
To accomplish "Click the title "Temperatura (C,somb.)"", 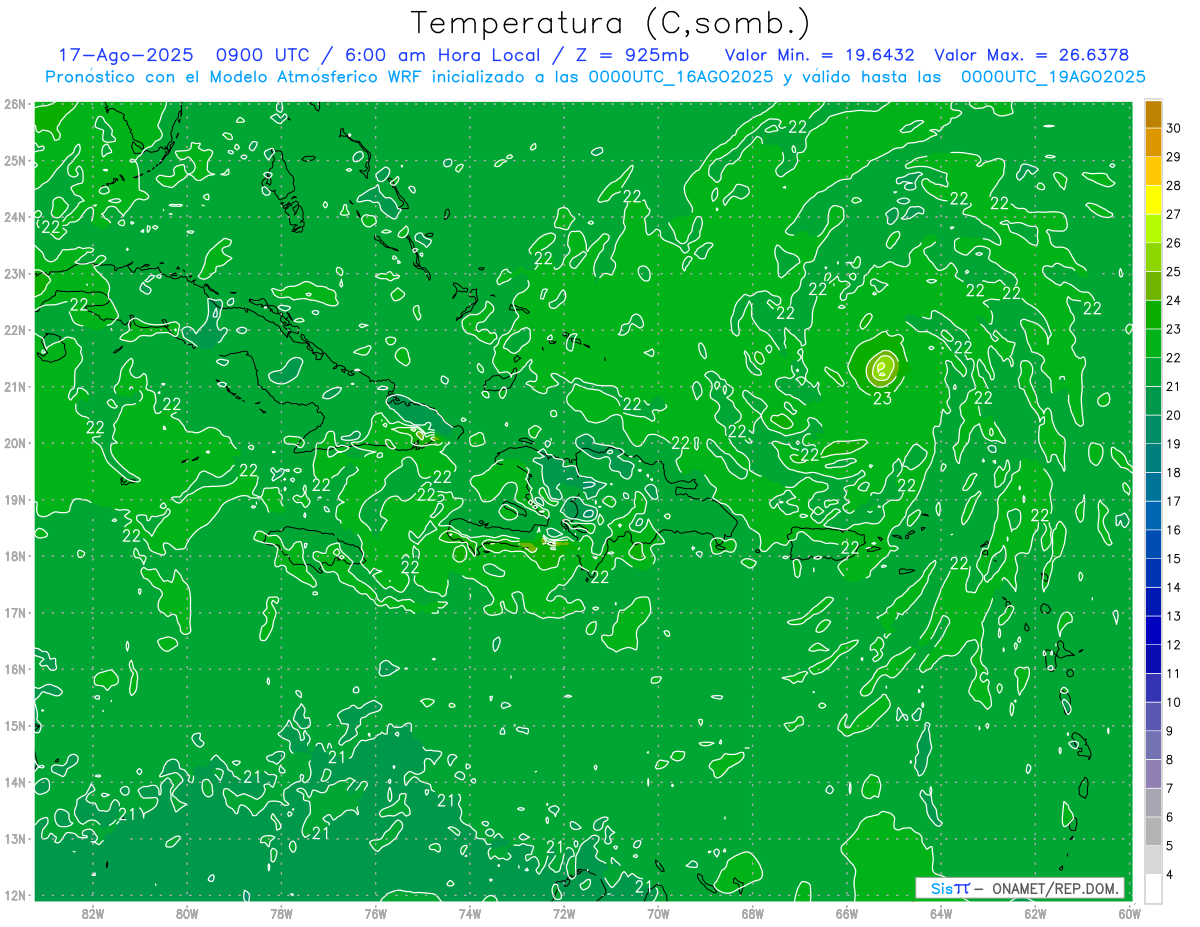I will (x=610, y=23).
